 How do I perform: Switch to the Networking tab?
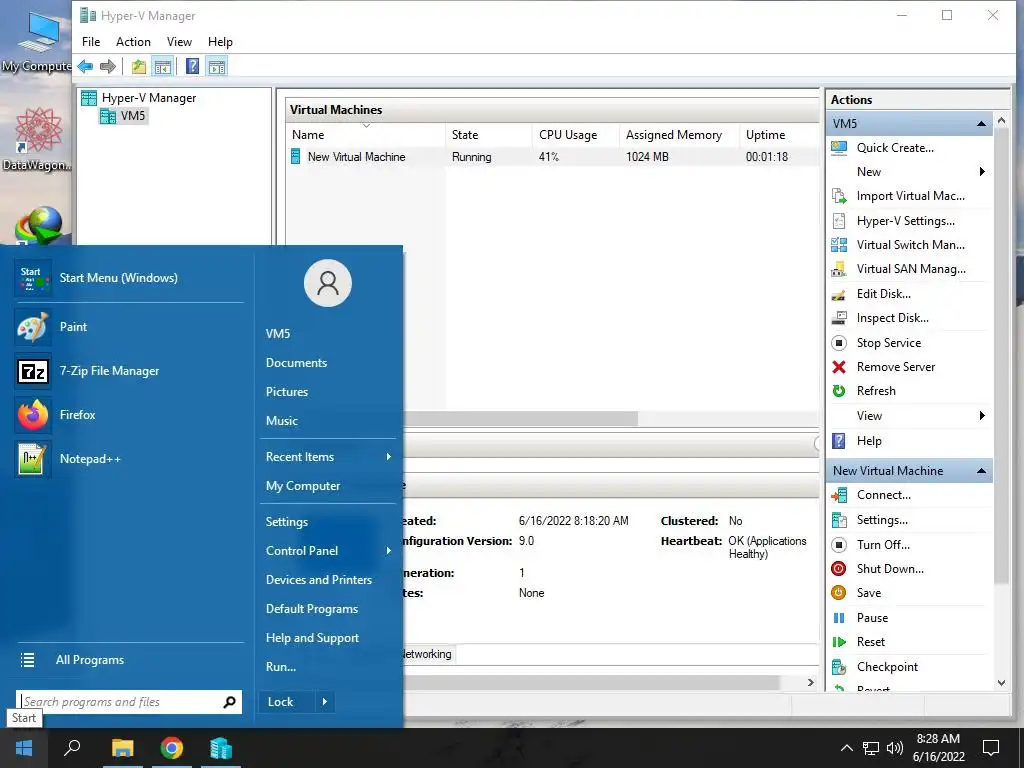click(426, 654)
